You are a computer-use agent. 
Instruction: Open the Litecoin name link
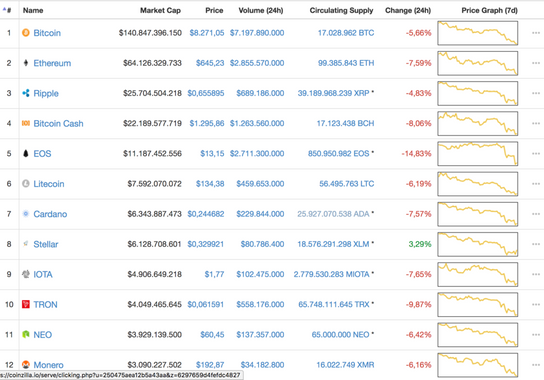tap(49, 184)
